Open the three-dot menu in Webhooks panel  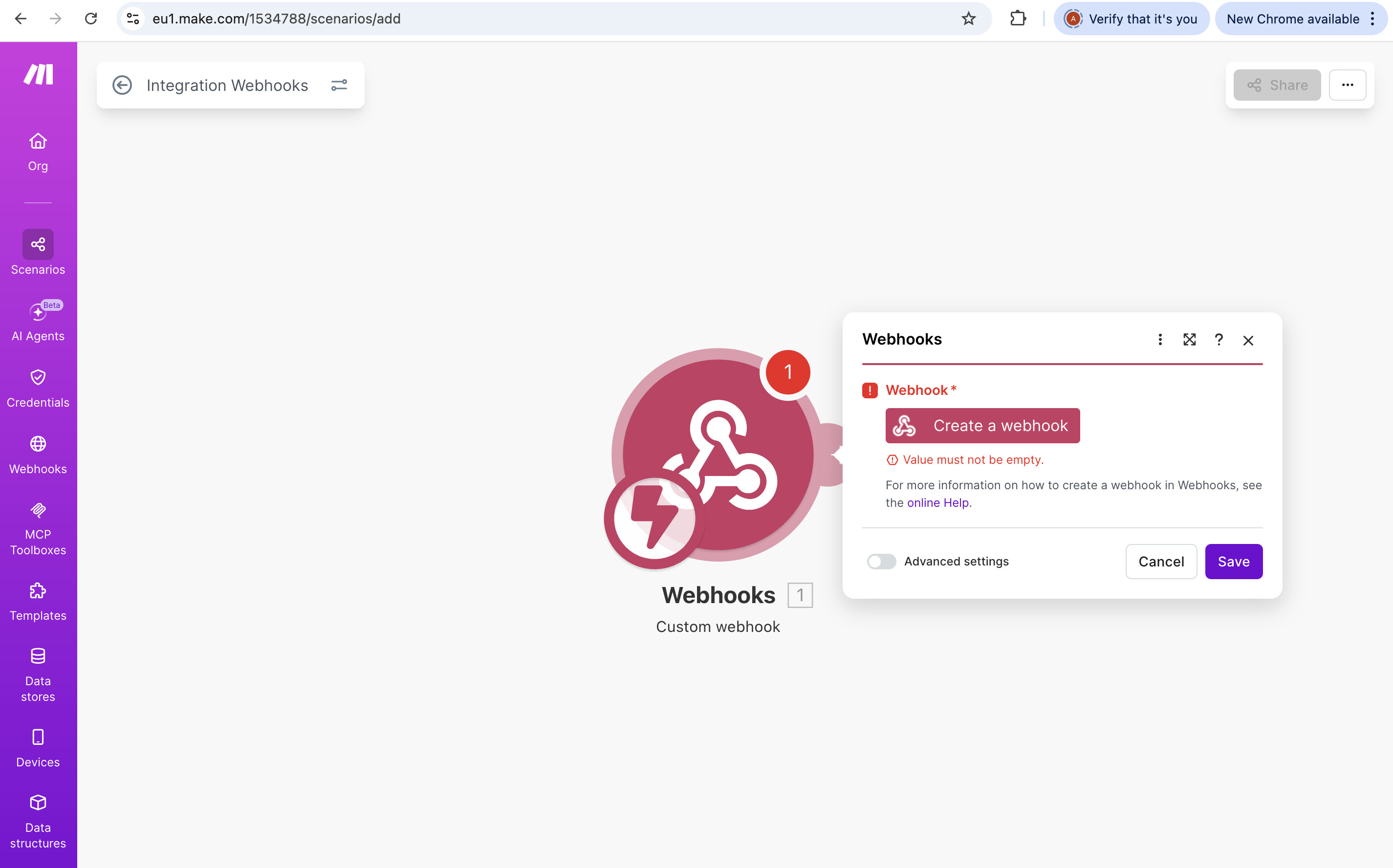tap(1160, 340)
